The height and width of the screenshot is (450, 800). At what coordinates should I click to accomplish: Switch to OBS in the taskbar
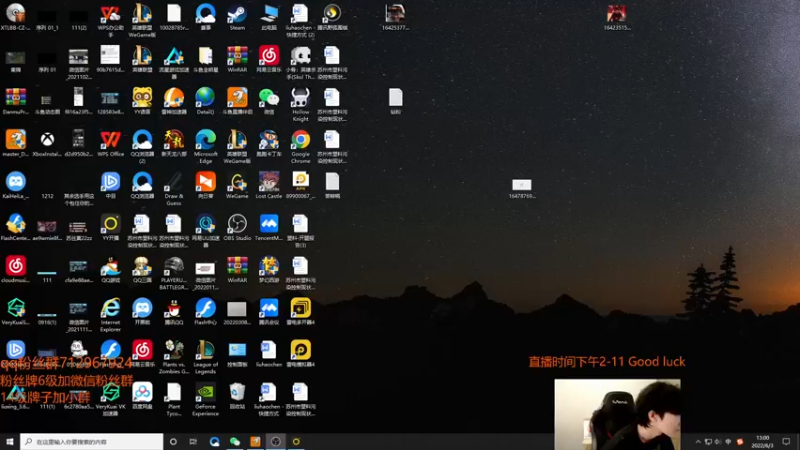pos(276,441)
